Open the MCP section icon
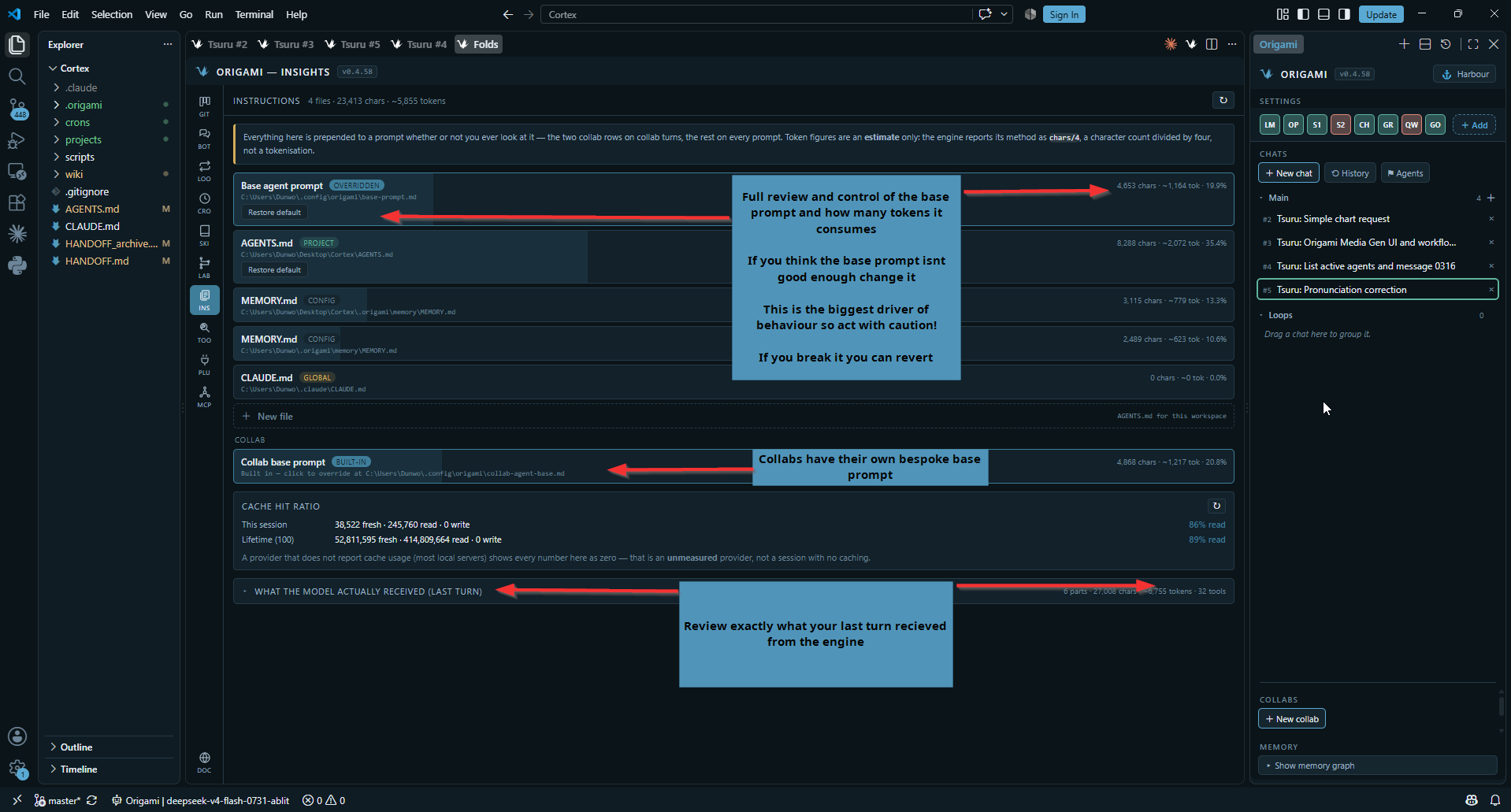This screenshot has width=1511, height=812. click(x=204, y=396)
